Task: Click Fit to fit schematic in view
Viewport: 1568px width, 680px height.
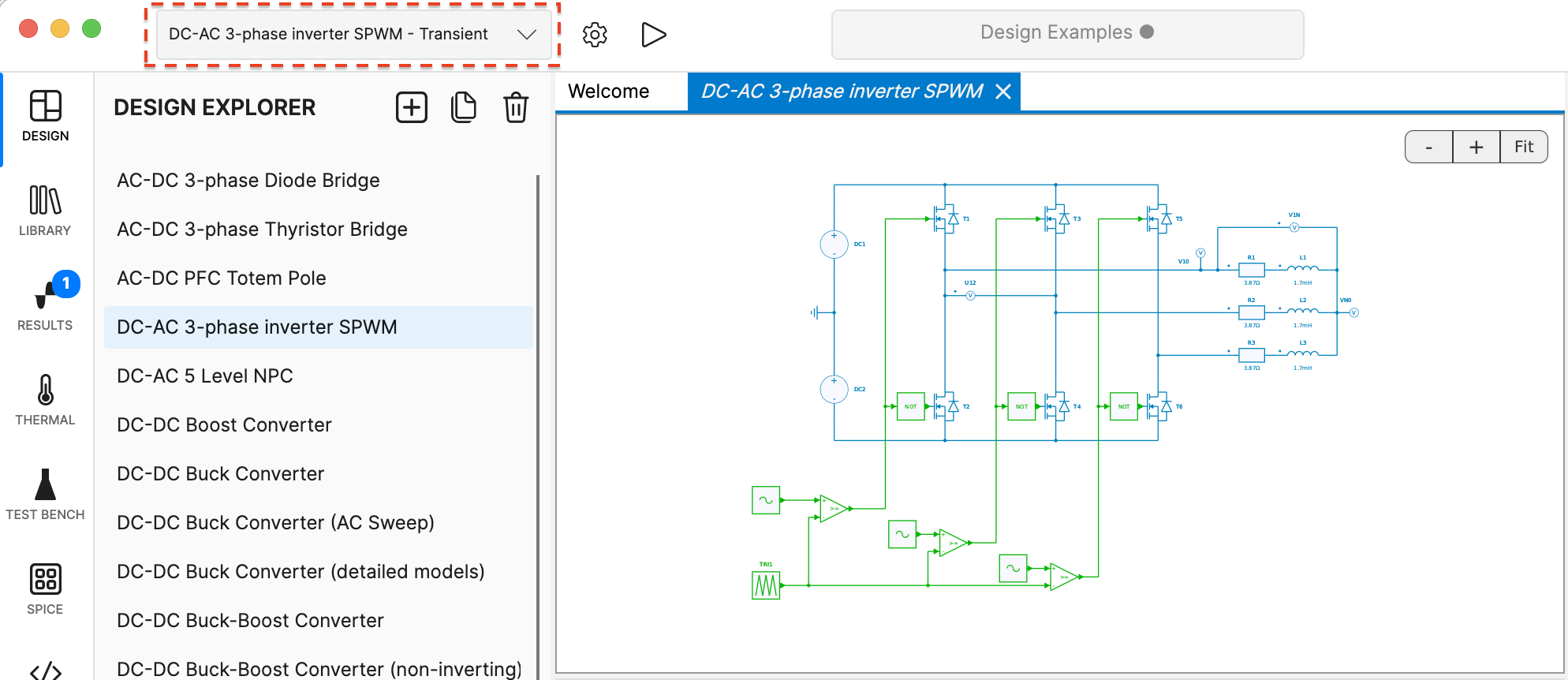Action: pyautogui.click(x=1523, y=148)
